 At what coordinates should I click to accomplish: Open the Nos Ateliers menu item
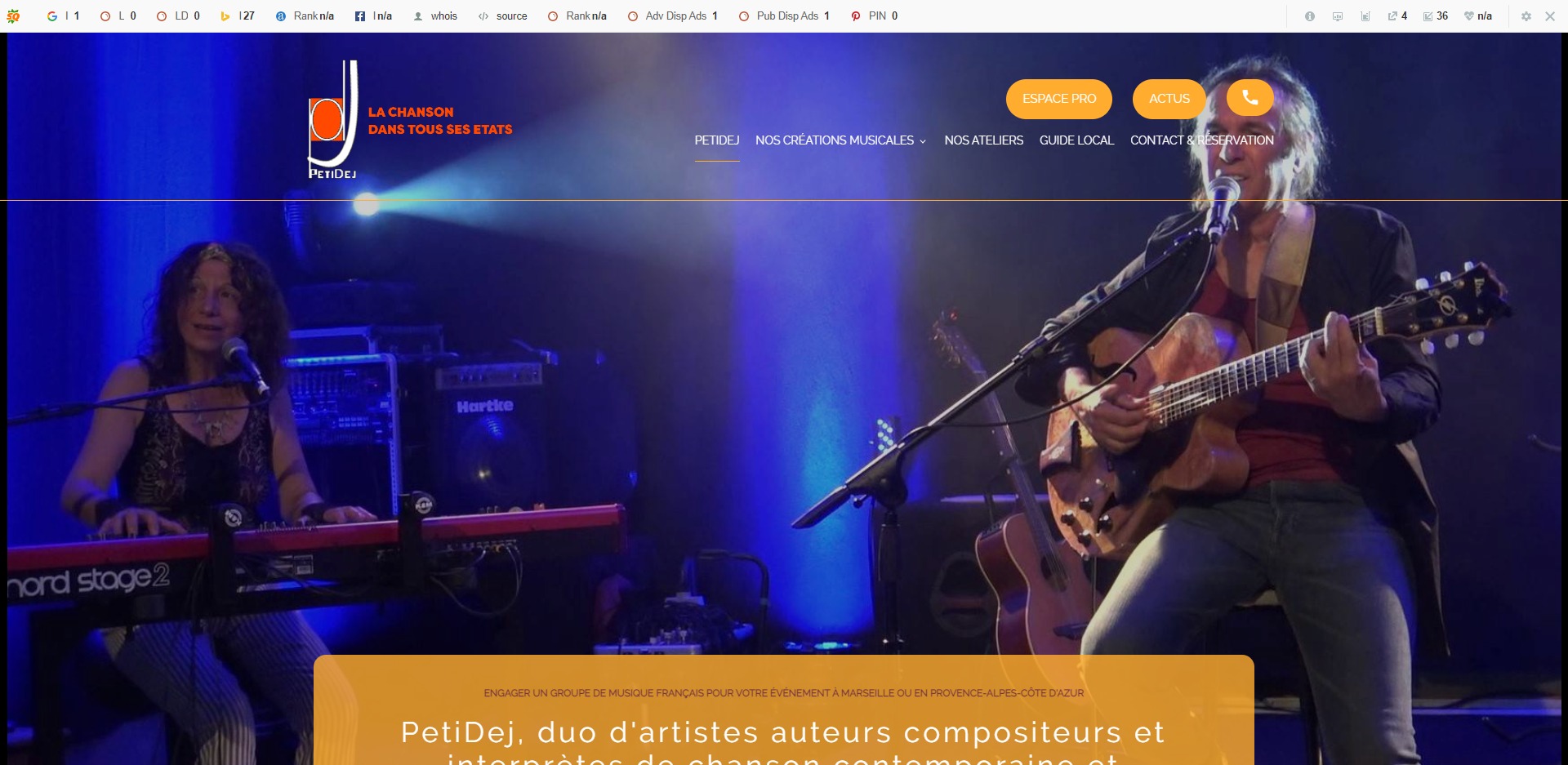tap(983, 140)
